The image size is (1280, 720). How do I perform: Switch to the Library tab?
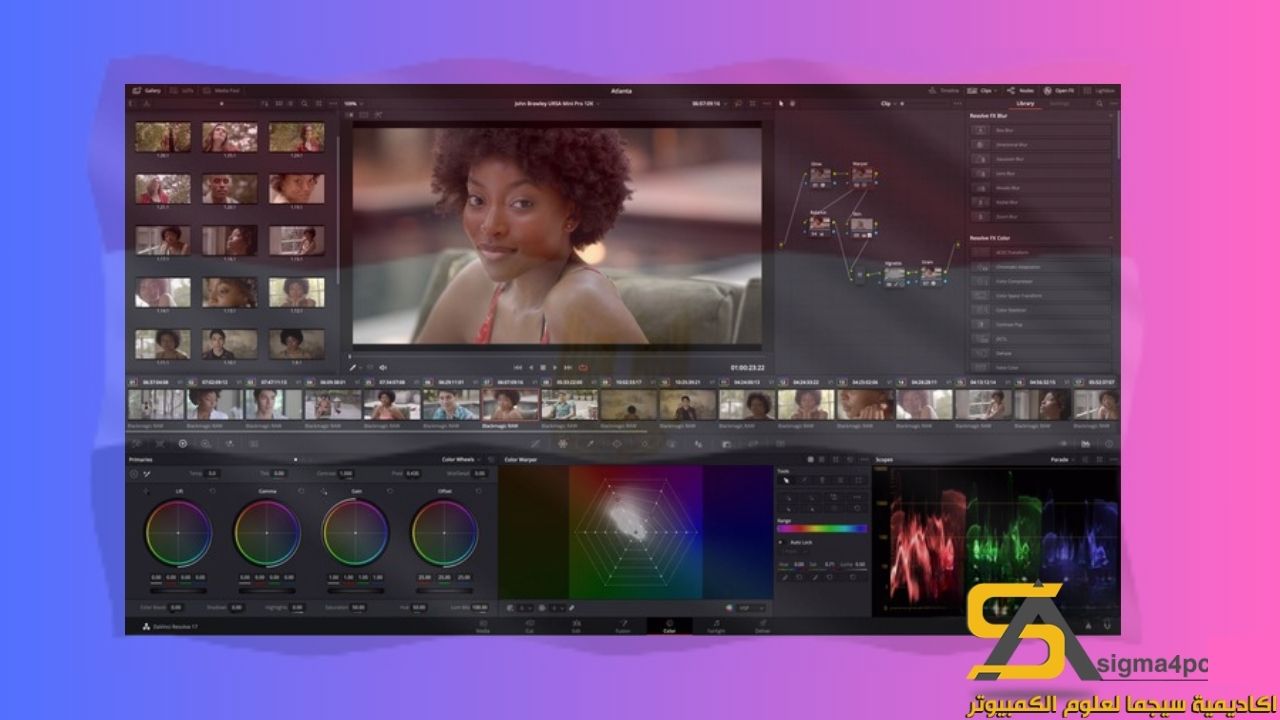click(1025, 103)
